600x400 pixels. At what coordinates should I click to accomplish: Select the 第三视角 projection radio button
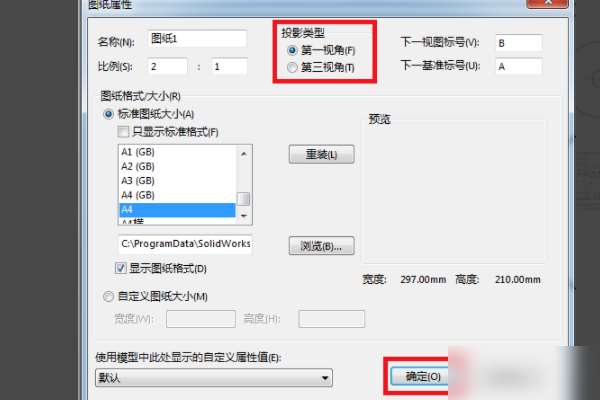[292, 67]
